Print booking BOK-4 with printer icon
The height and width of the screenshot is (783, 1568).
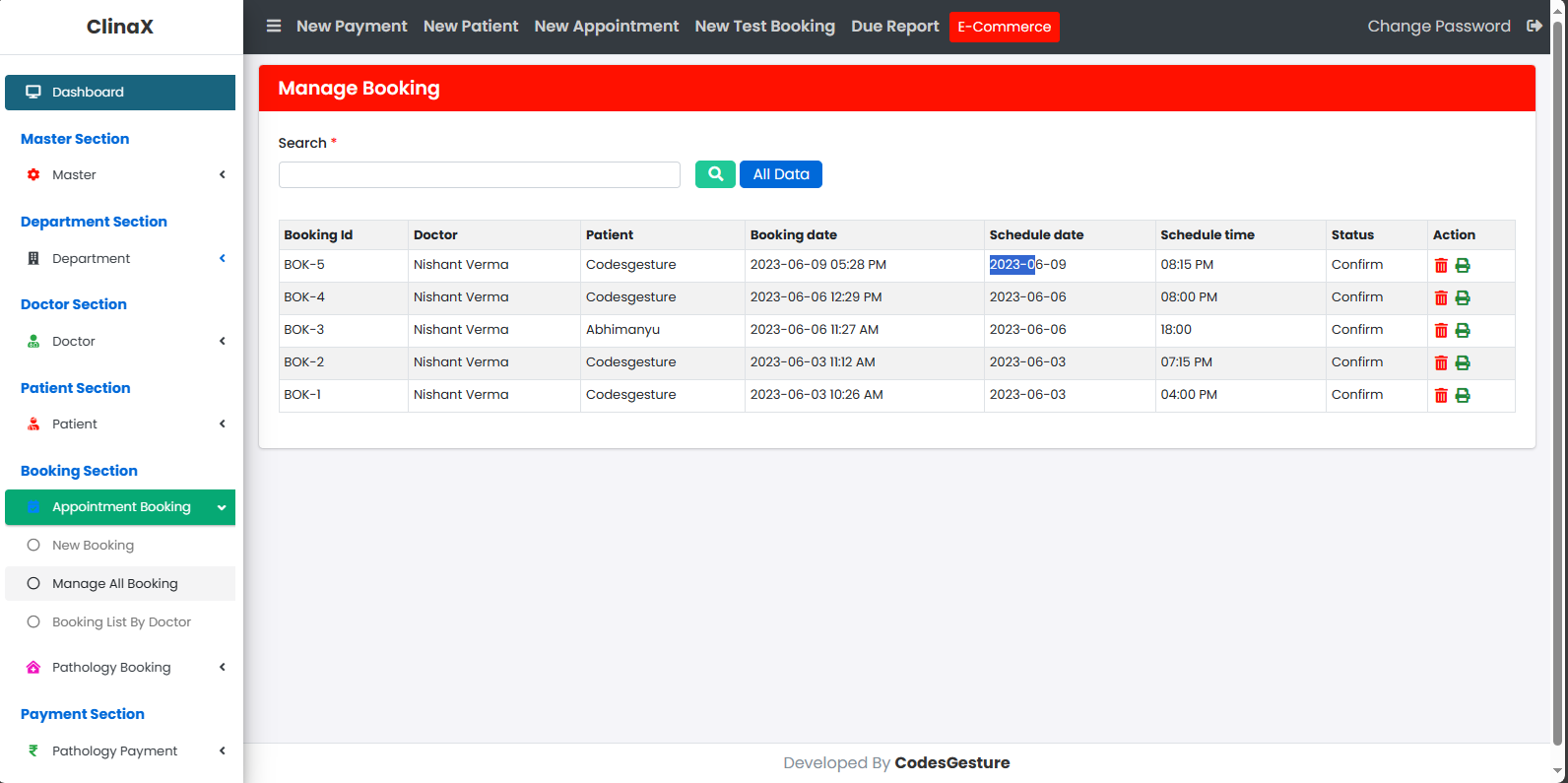pos(1463,298)
